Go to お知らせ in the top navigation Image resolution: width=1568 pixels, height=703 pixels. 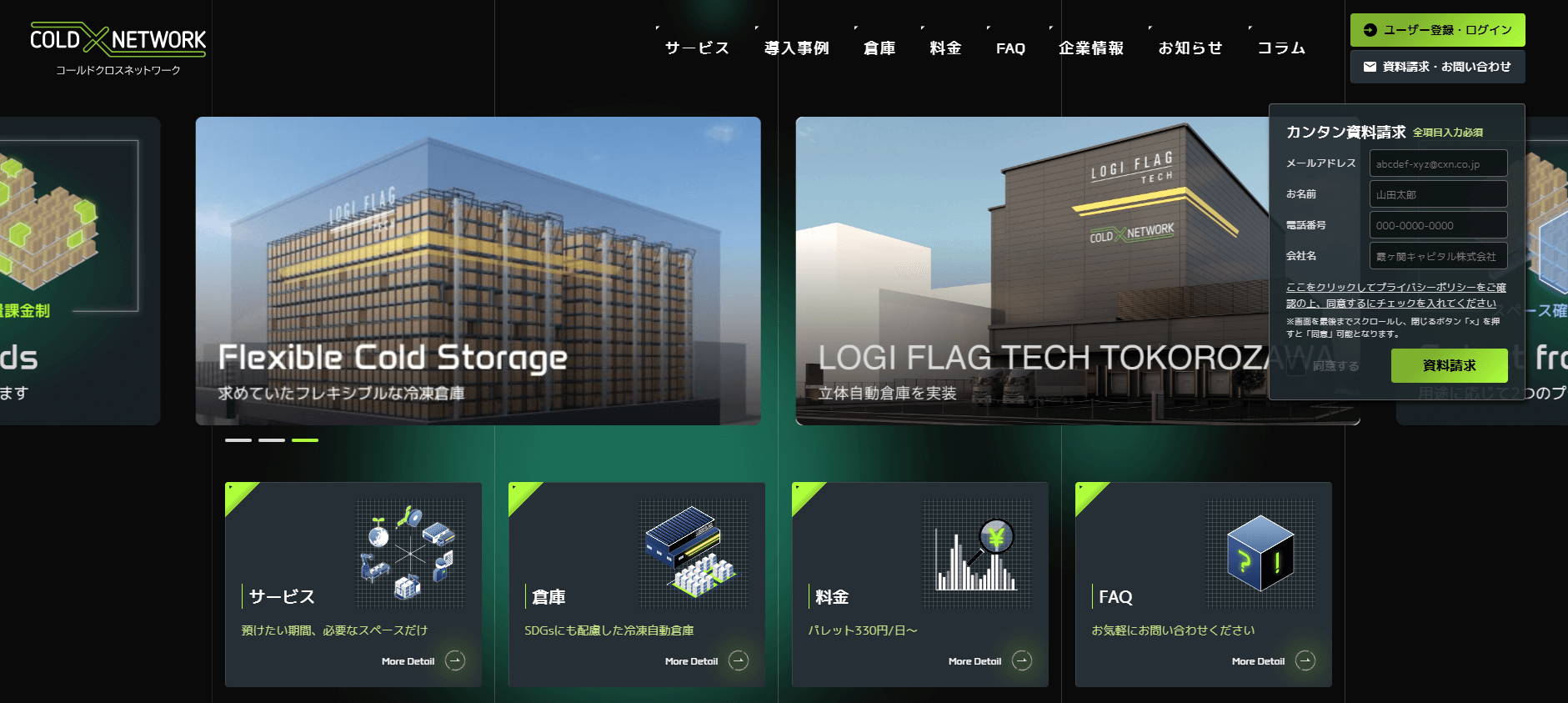point(1190,48)
